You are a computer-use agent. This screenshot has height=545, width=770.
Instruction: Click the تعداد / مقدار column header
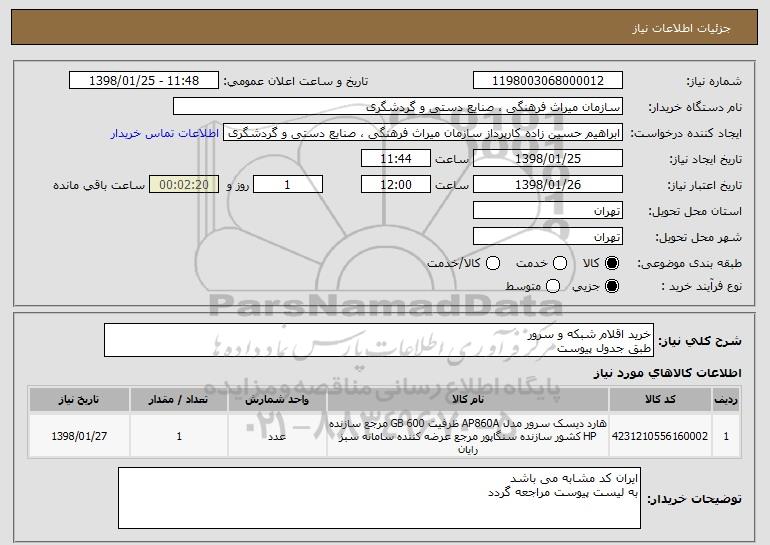pos(179,400)
